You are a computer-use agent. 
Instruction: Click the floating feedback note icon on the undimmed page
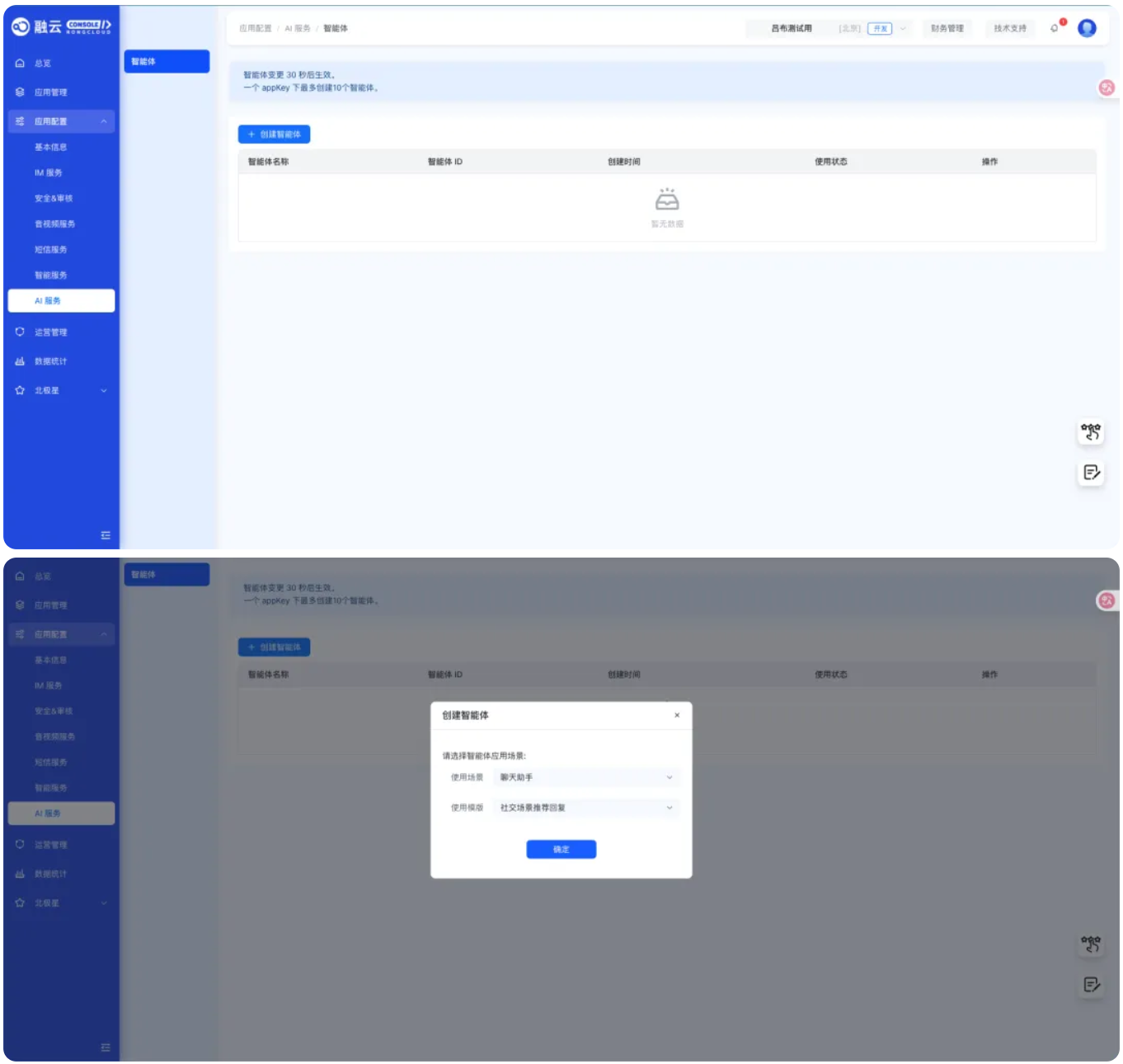coord(1091,473)
